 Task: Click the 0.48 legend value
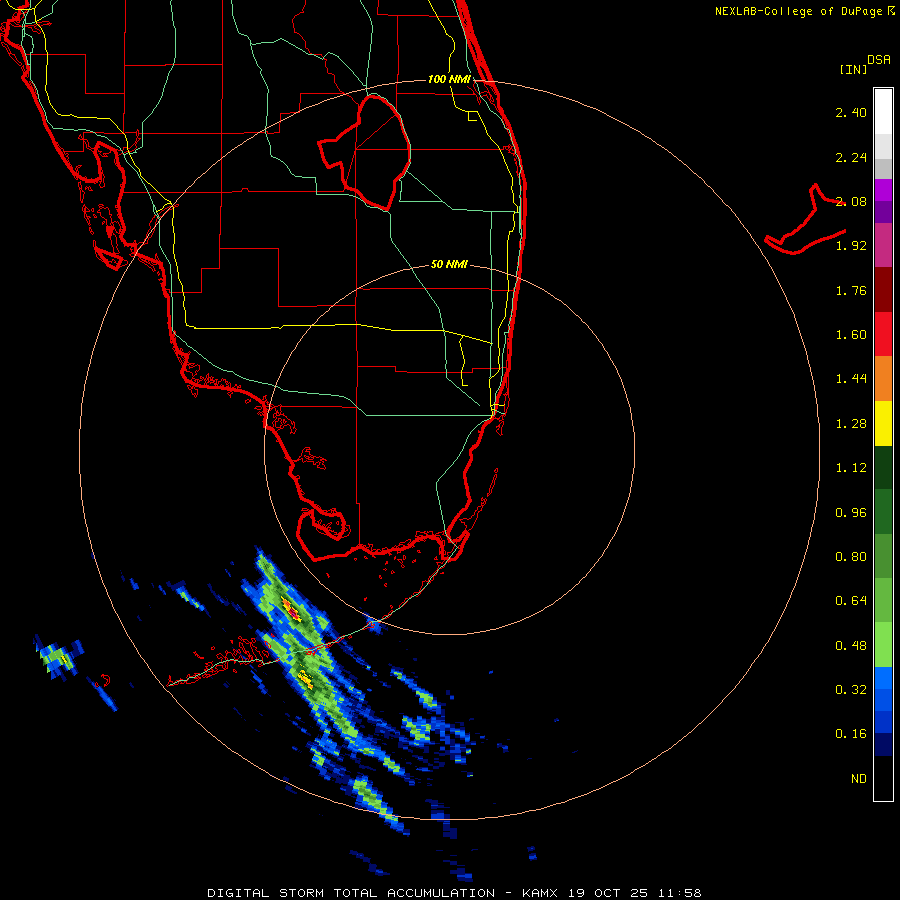tap(851, 646)
